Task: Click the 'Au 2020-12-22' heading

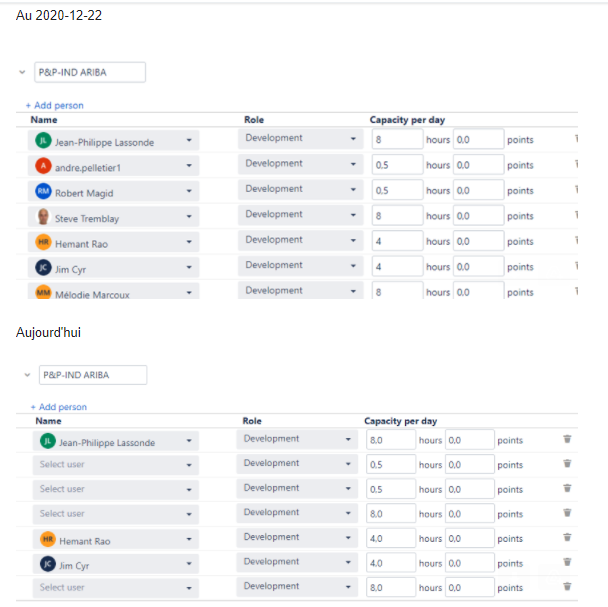Action: click(59, 15)
